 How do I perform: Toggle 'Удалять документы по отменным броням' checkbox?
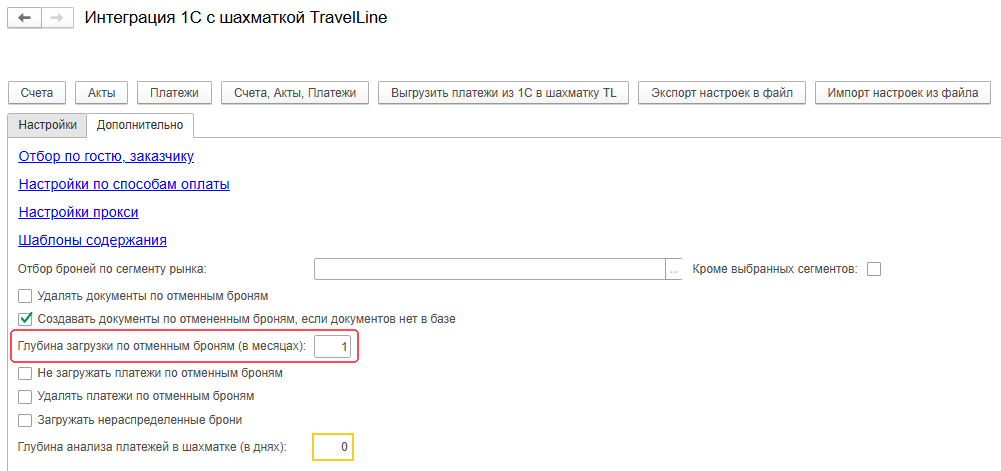click(x=26, y=296)
